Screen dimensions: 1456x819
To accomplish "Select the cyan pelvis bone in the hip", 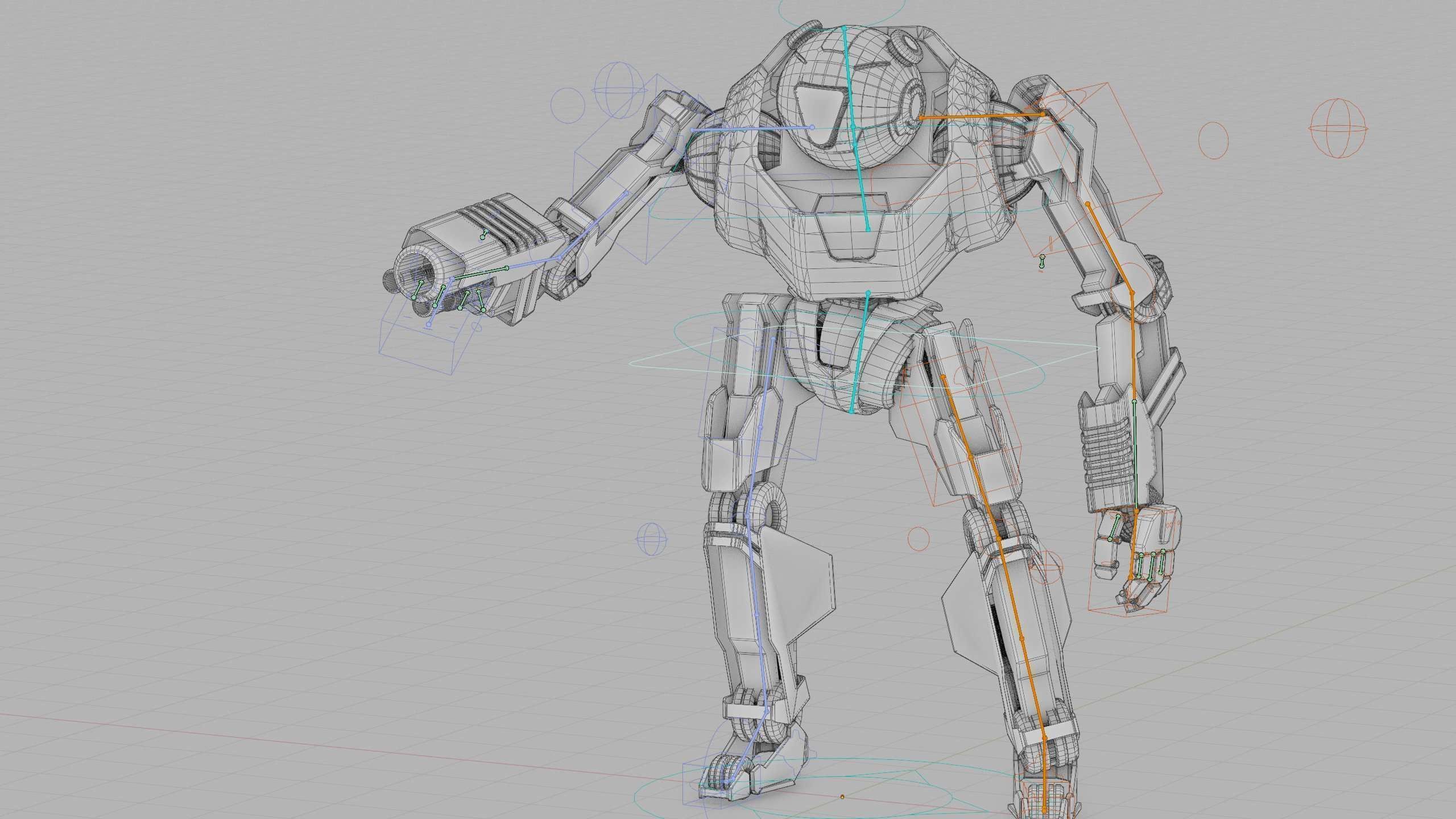I will click(860, 351).
